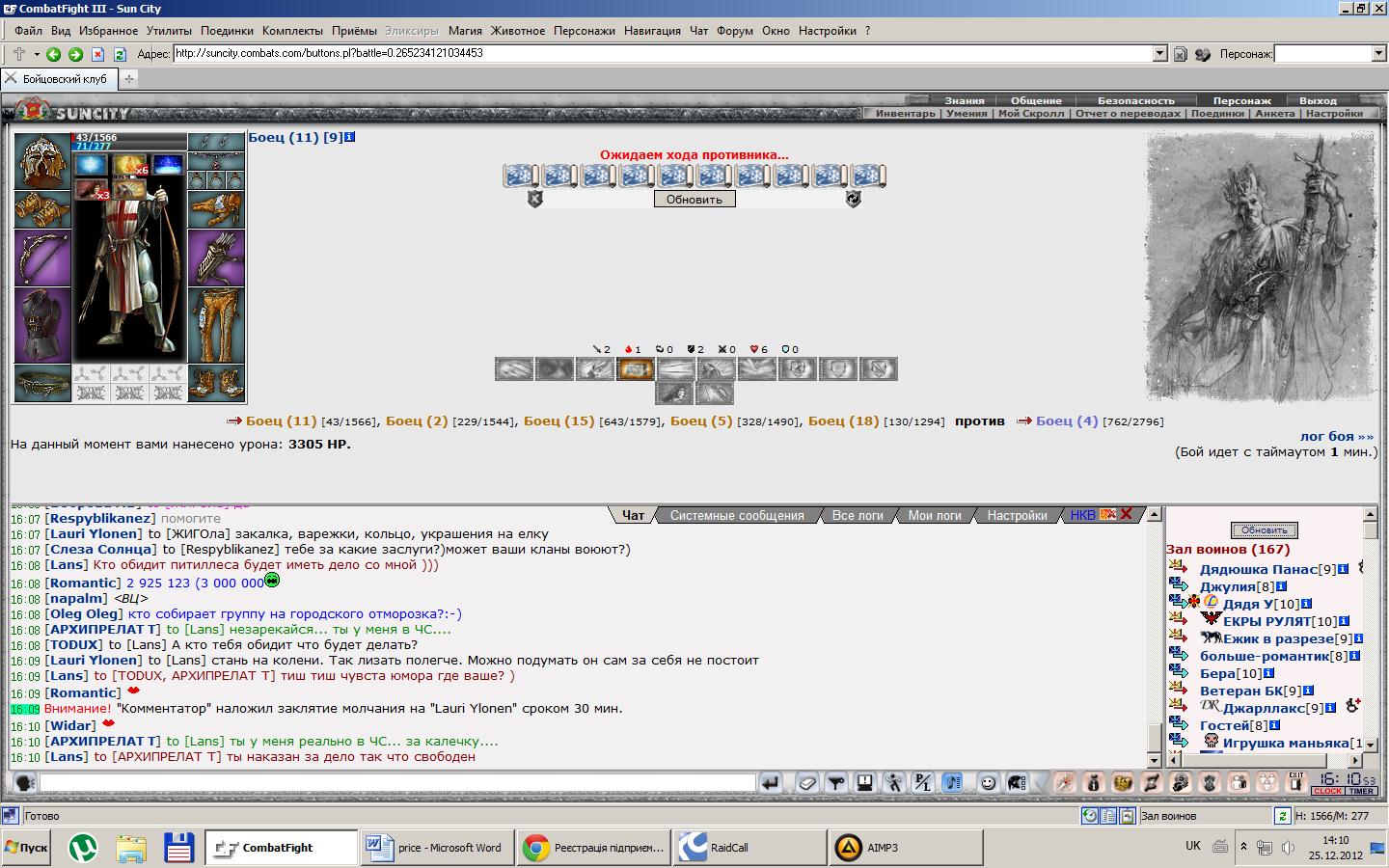Image resolution: width=1389 pixels, height=868 pixels.
Task: Launch uTorrent quick launch icon
Action: pyautogui.click(x=85, y=848)
